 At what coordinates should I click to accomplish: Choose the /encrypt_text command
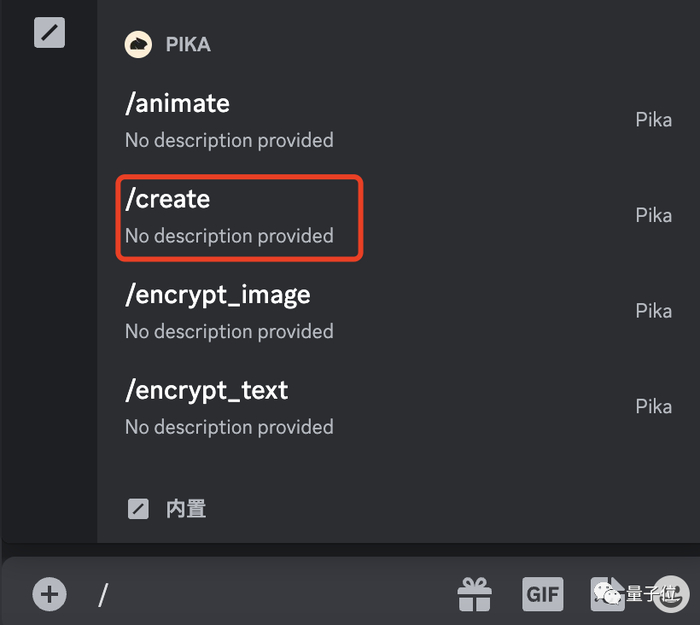[206, 390]
